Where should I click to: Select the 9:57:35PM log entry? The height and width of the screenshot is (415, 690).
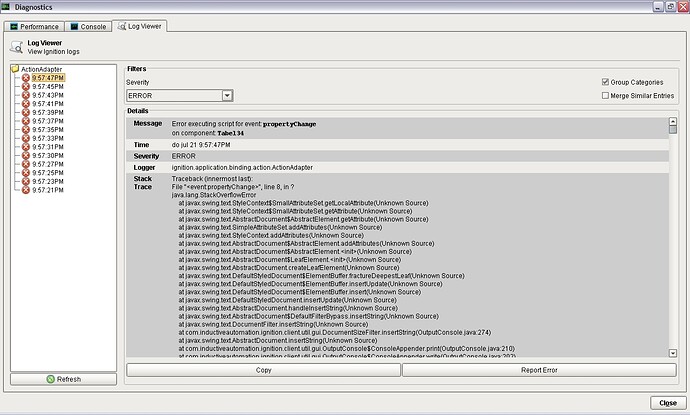tap(48, 130)
